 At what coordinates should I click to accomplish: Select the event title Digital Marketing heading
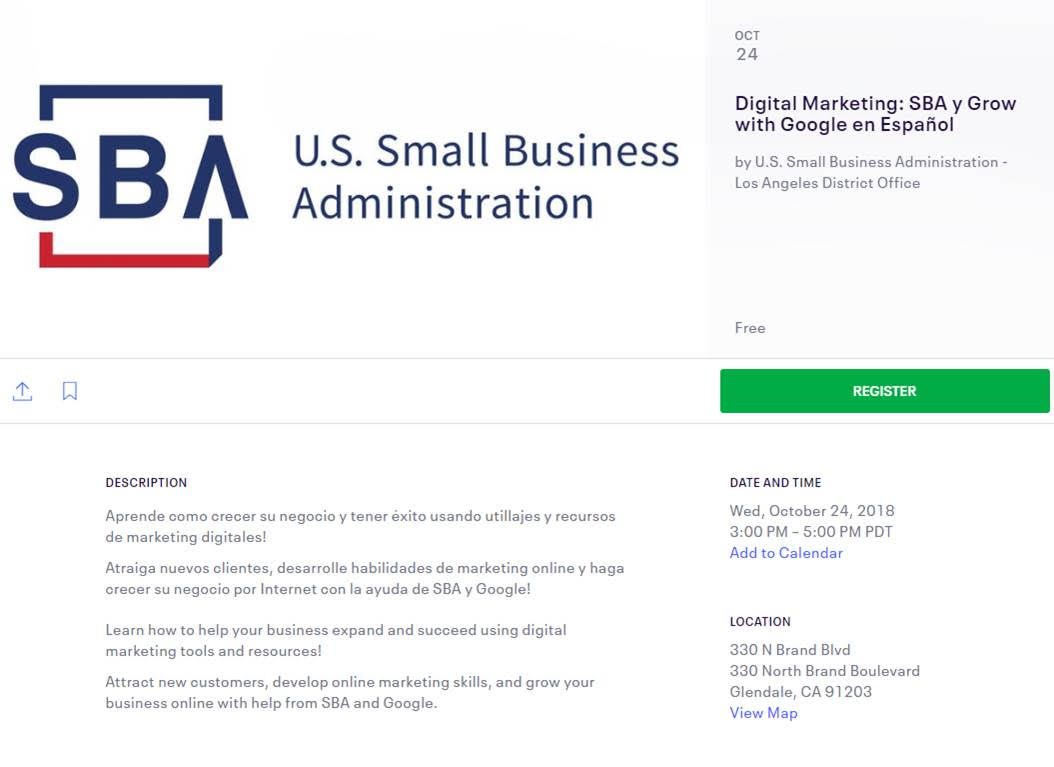pos(874,114)
